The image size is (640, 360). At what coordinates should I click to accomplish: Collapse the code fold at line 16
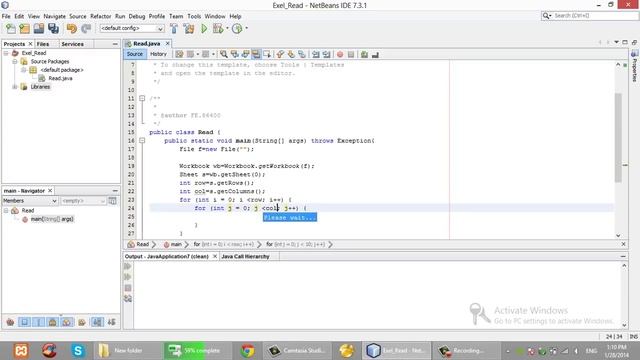coord(142,140)
